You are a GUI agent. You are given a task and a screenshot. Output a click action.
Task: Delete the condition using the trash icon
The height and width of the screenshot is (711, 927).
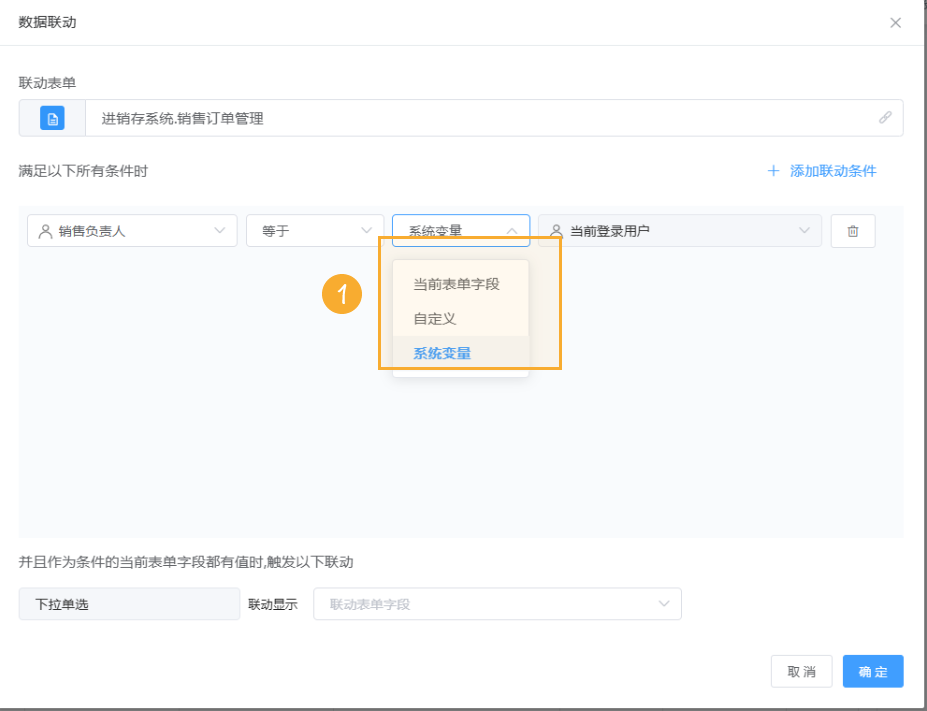852,230
